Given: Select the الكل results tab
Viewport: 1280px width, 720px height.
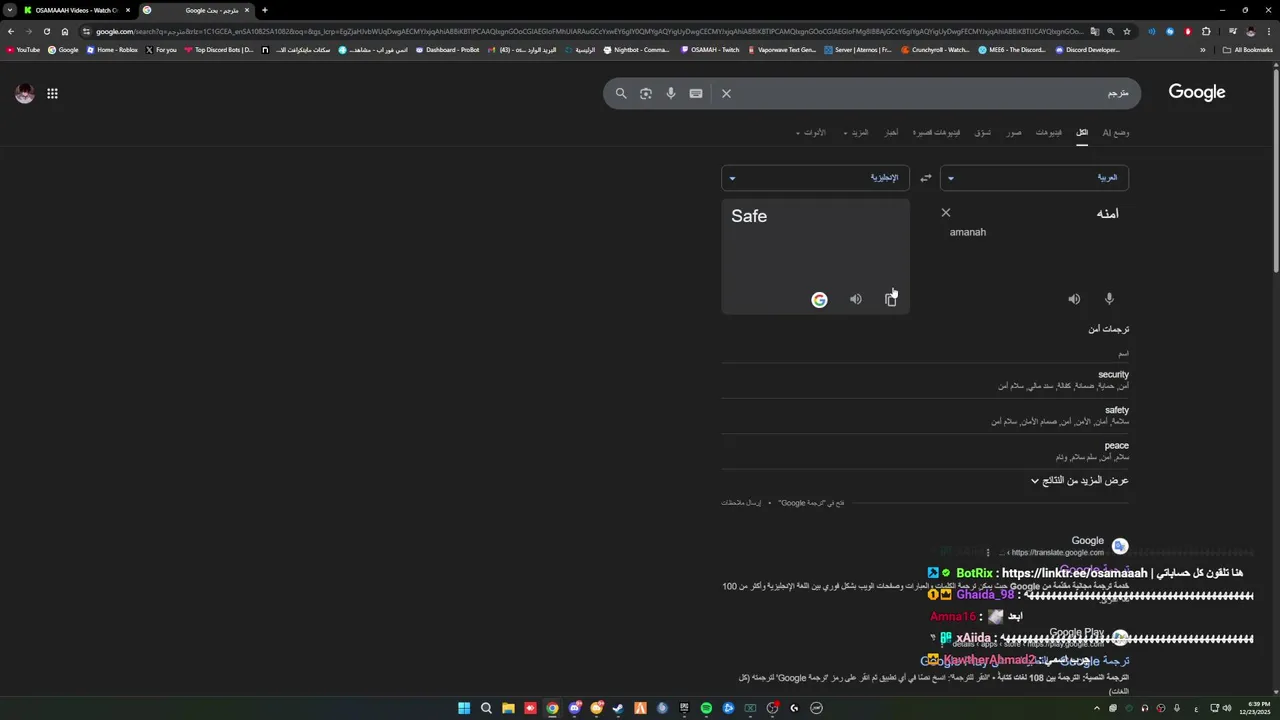Looking at the screenshot, I should tap(1082, 132).
